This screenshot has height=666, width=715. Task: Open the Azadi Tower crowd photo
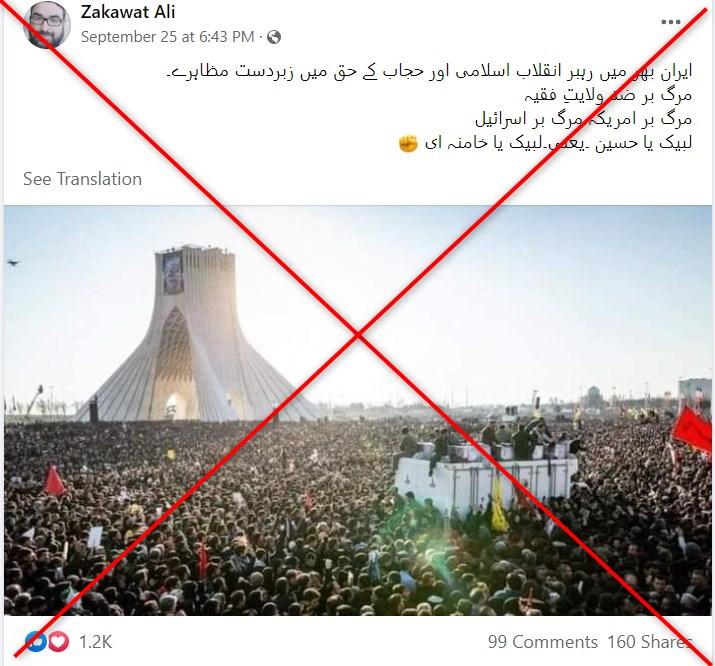pos(358,410)
